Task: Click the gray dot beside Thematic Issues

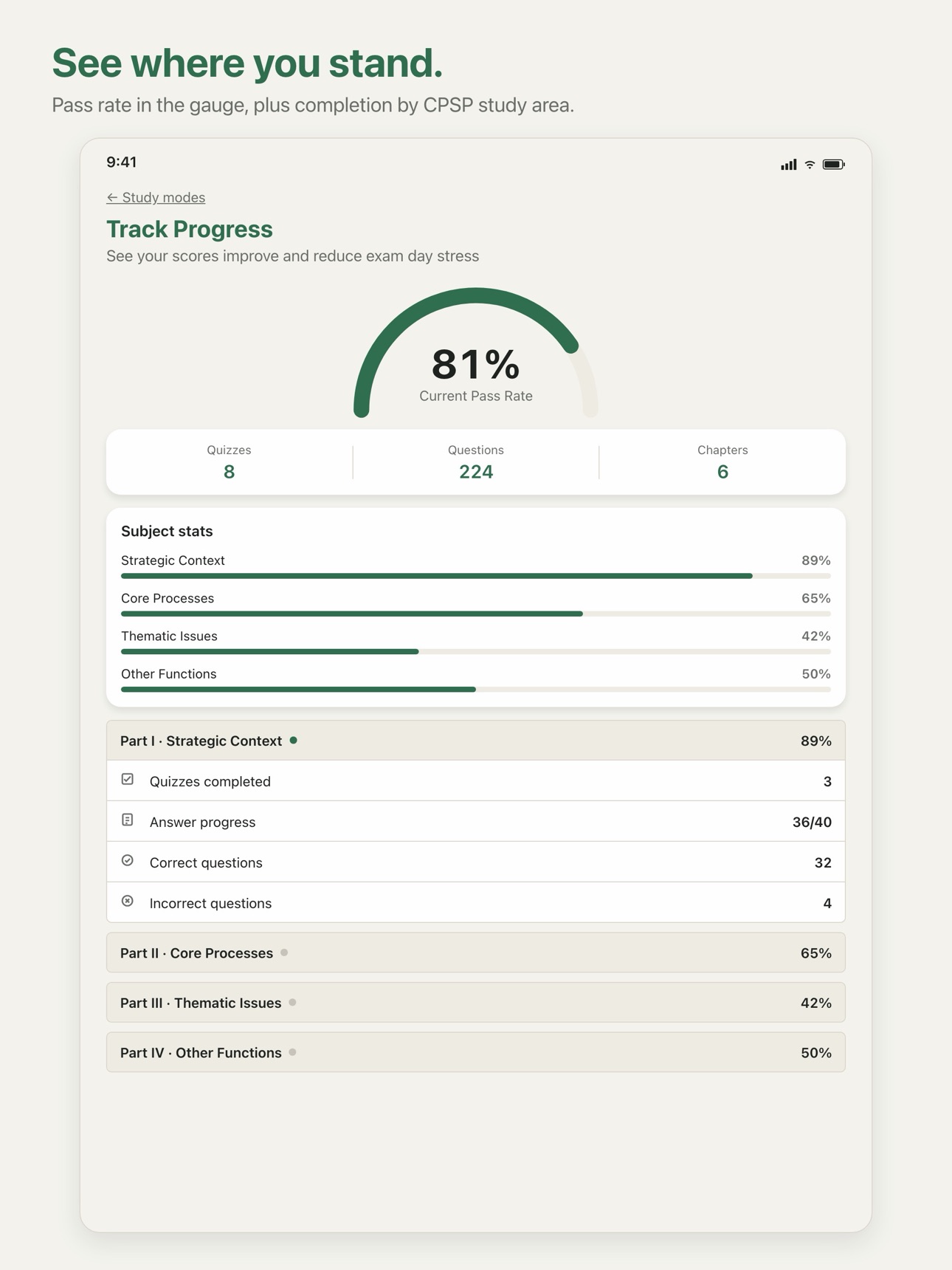Action: (x=293, y=1002)
